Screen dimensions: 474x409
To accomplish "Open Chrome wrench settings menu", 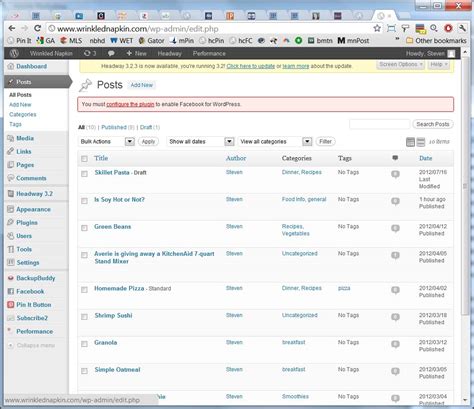I will coord(462,28).
